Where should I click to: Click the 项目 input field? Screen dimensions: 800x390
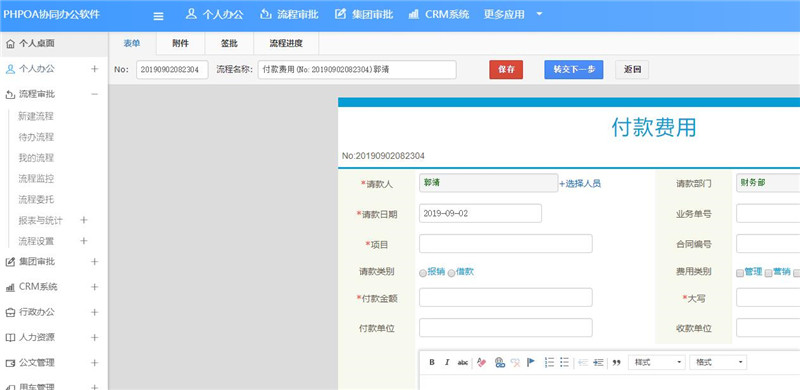(506, 243)
